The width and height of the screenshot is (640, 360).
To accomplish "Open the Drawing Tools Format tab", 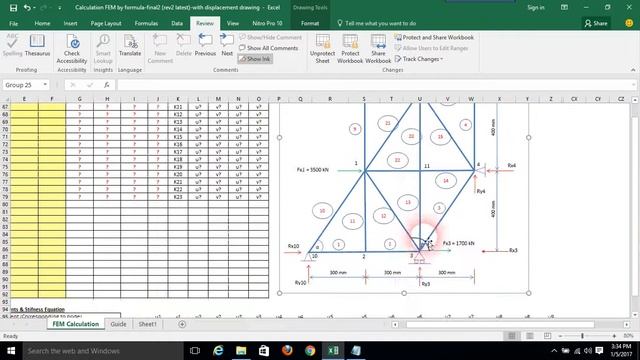I will tap(310, 23).
